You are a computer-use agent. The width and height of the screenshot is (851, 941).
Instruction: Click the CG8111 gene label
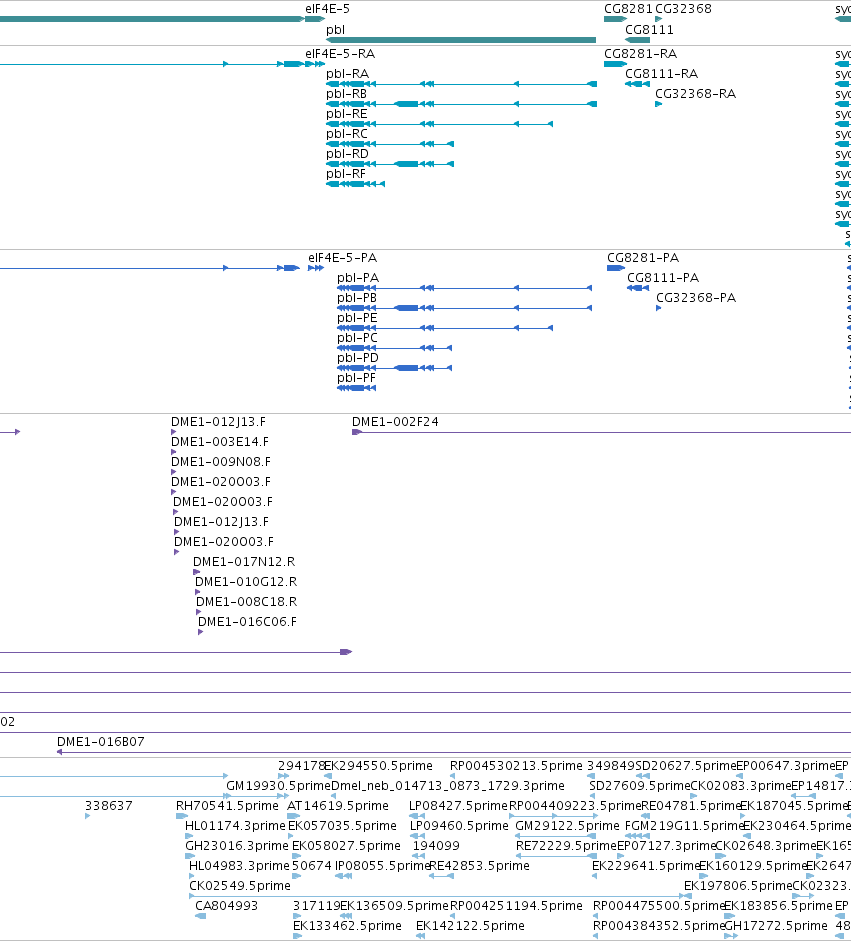[x=649, y=29]
